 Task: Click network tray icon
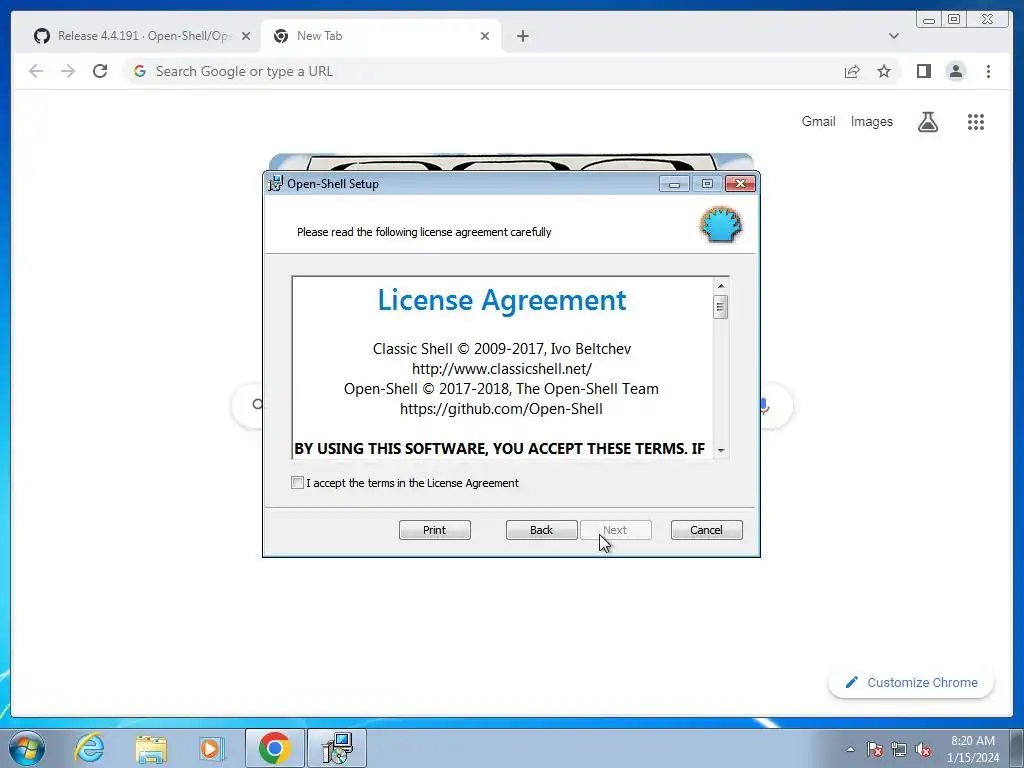(x=899, y=749)
